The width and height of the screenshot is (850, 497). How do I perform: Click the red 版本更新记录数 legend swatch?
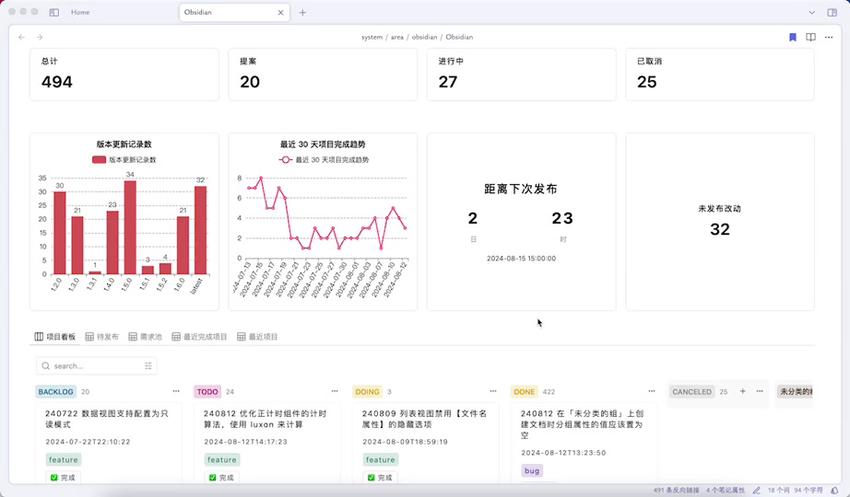(99, 160)
